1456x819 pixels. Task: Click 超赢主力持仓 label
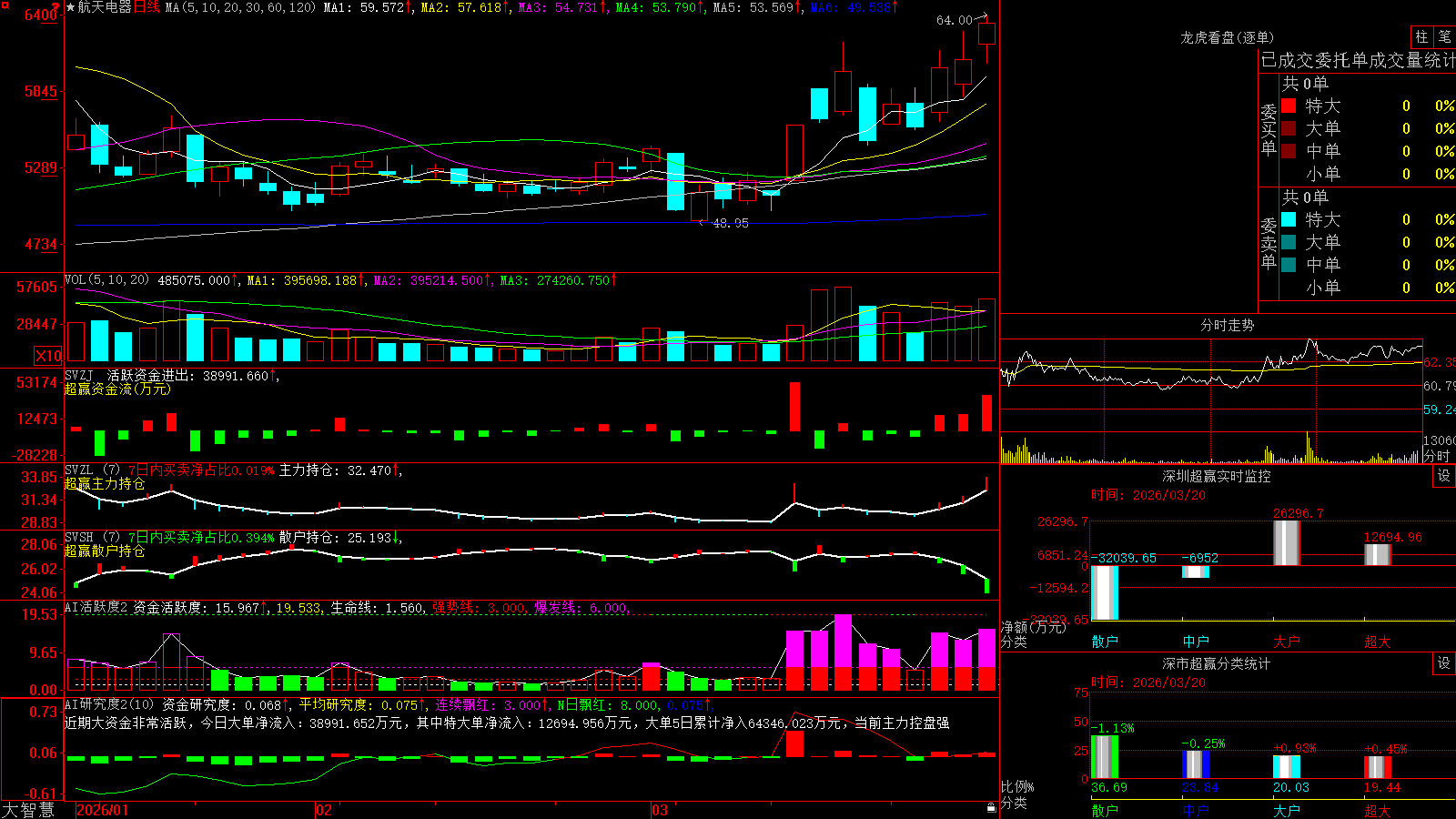(105, 483)
